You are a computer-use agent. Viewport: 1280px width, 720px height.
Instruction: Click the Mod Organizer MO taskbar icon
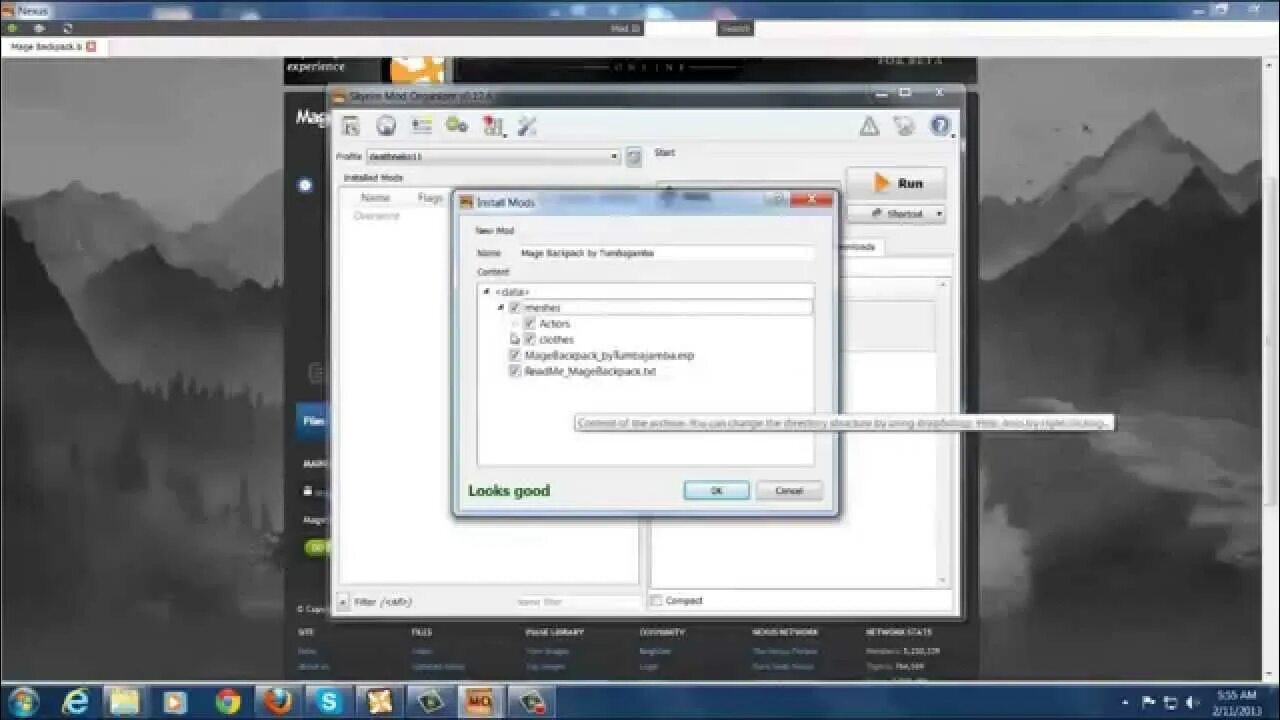pos(479,702)
